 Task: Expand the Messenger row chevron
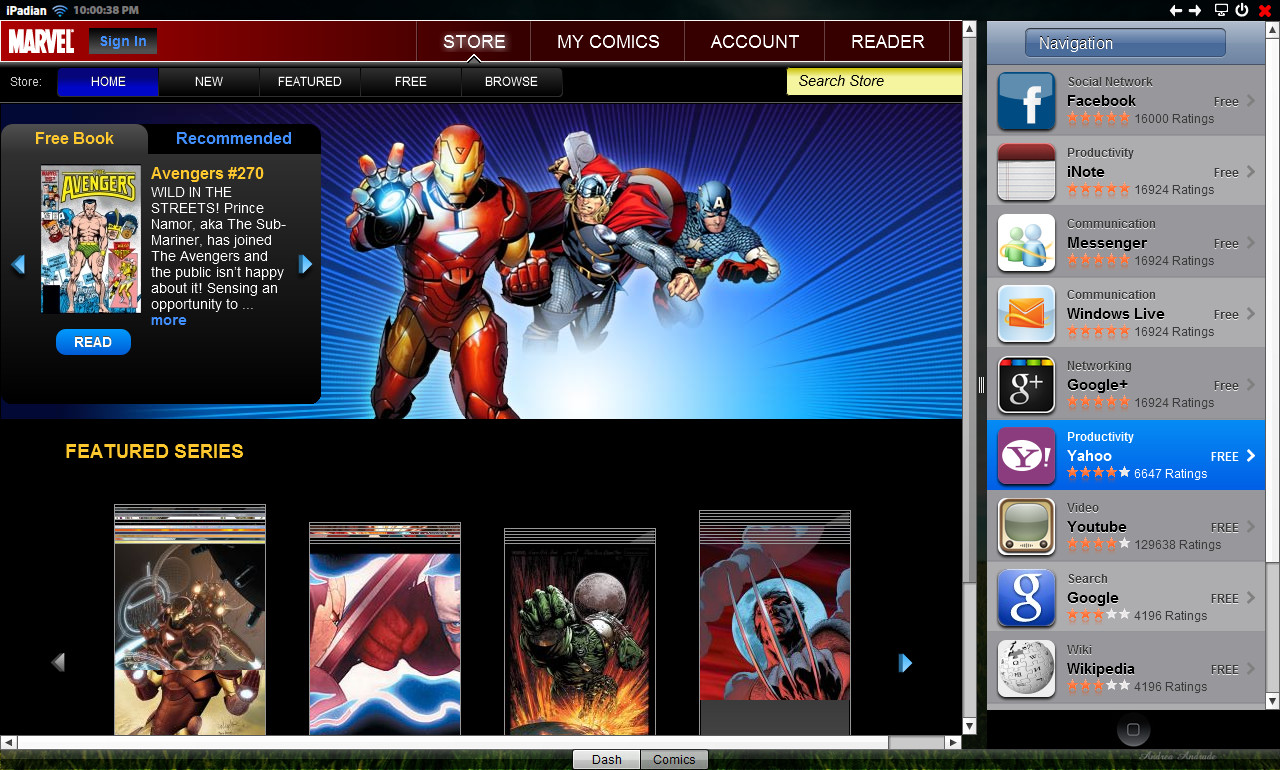[x=1250, y=243]
